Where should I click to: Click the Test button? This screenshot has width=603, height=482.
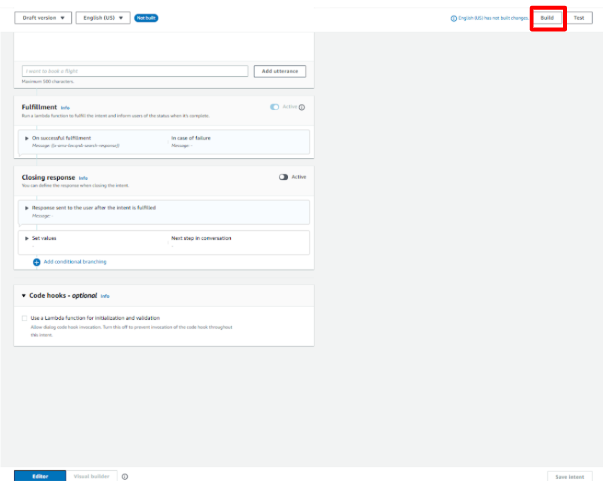click(x=579, y=18)
